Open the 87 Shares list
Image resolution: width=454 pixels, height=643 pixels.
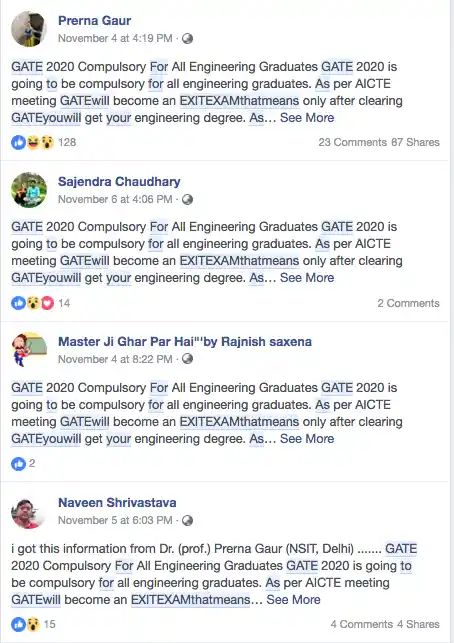click(x=415, y=142)
